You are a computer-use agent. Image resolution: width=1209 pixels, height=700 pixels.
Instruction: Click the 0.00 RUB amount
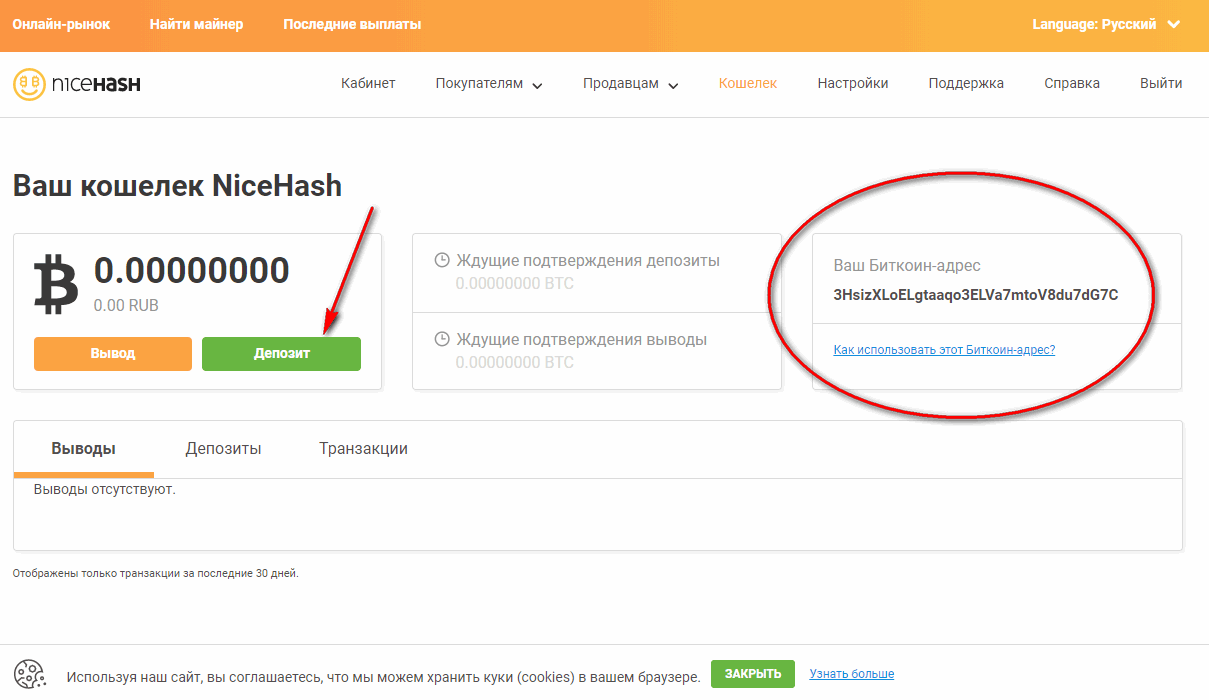(126, 306)
